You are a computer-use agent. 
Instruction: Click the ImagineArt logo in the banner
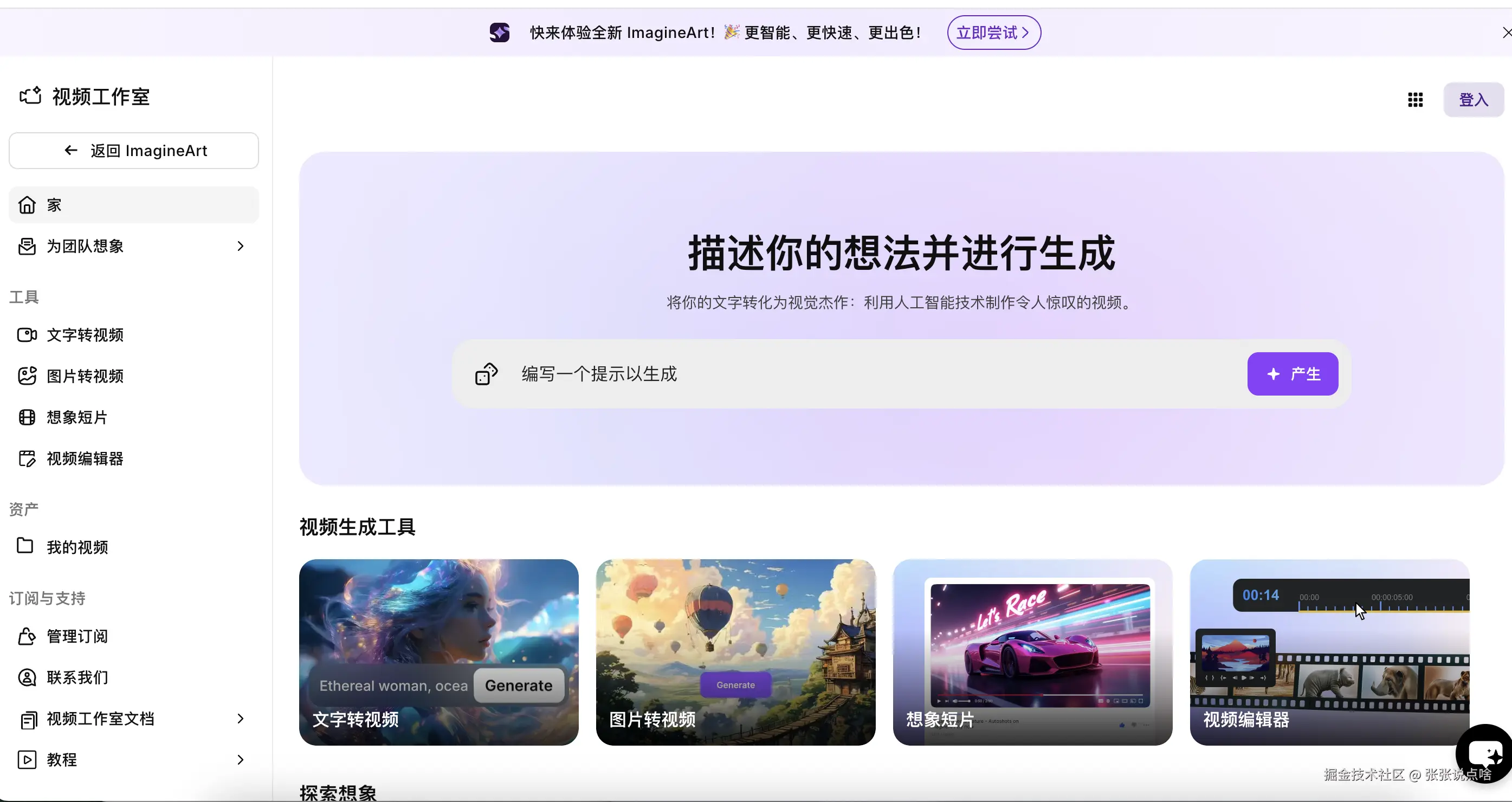click(500, 33)
